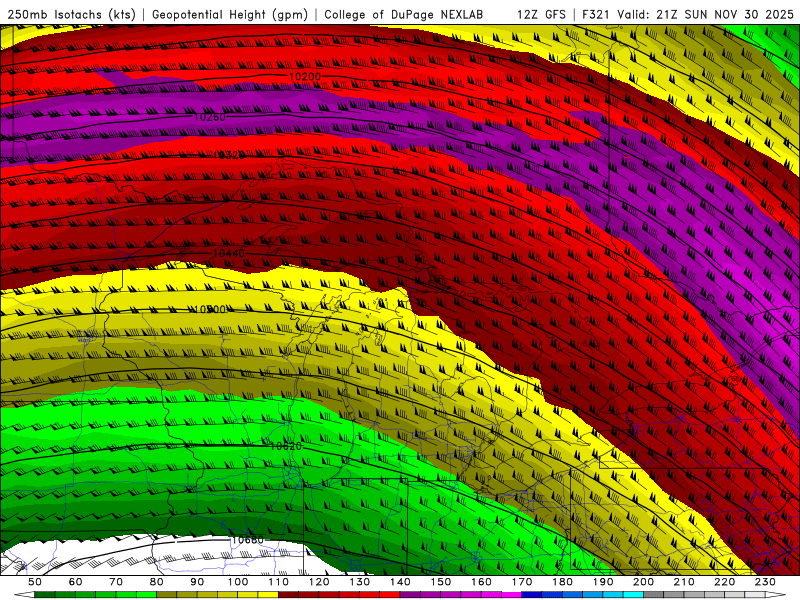The image size is (800, 600).
Task: Click the 190 value on the color scale
Action: pyautogui.click(x=603, y=582)
